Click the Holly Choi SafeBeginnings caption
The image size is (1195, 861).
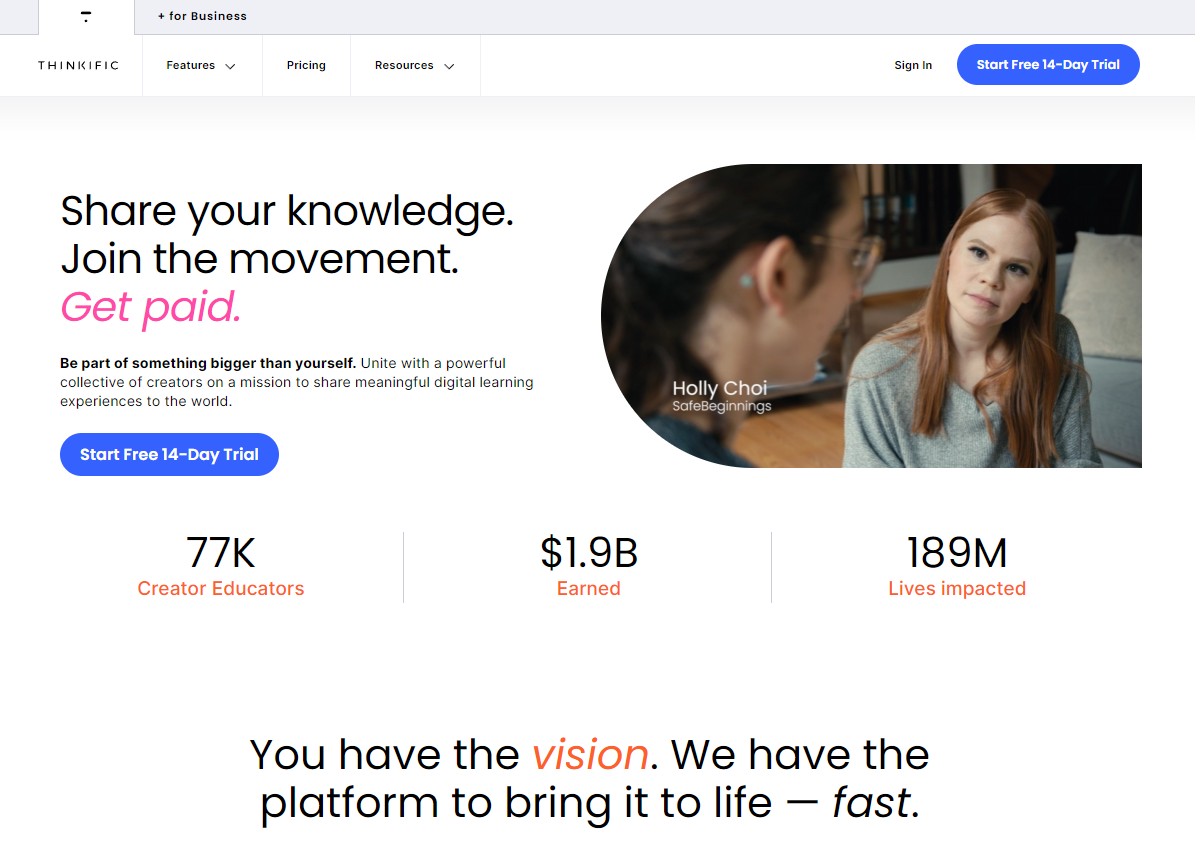coord(721,396)
